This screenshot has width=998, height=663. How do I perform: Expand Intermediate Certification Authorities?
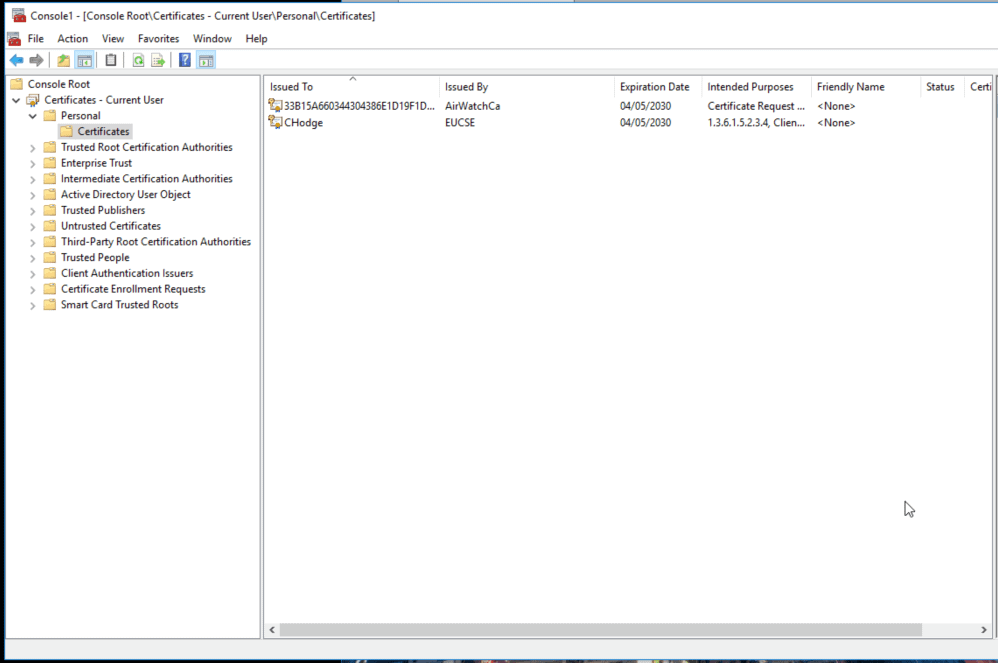[32, 179]
